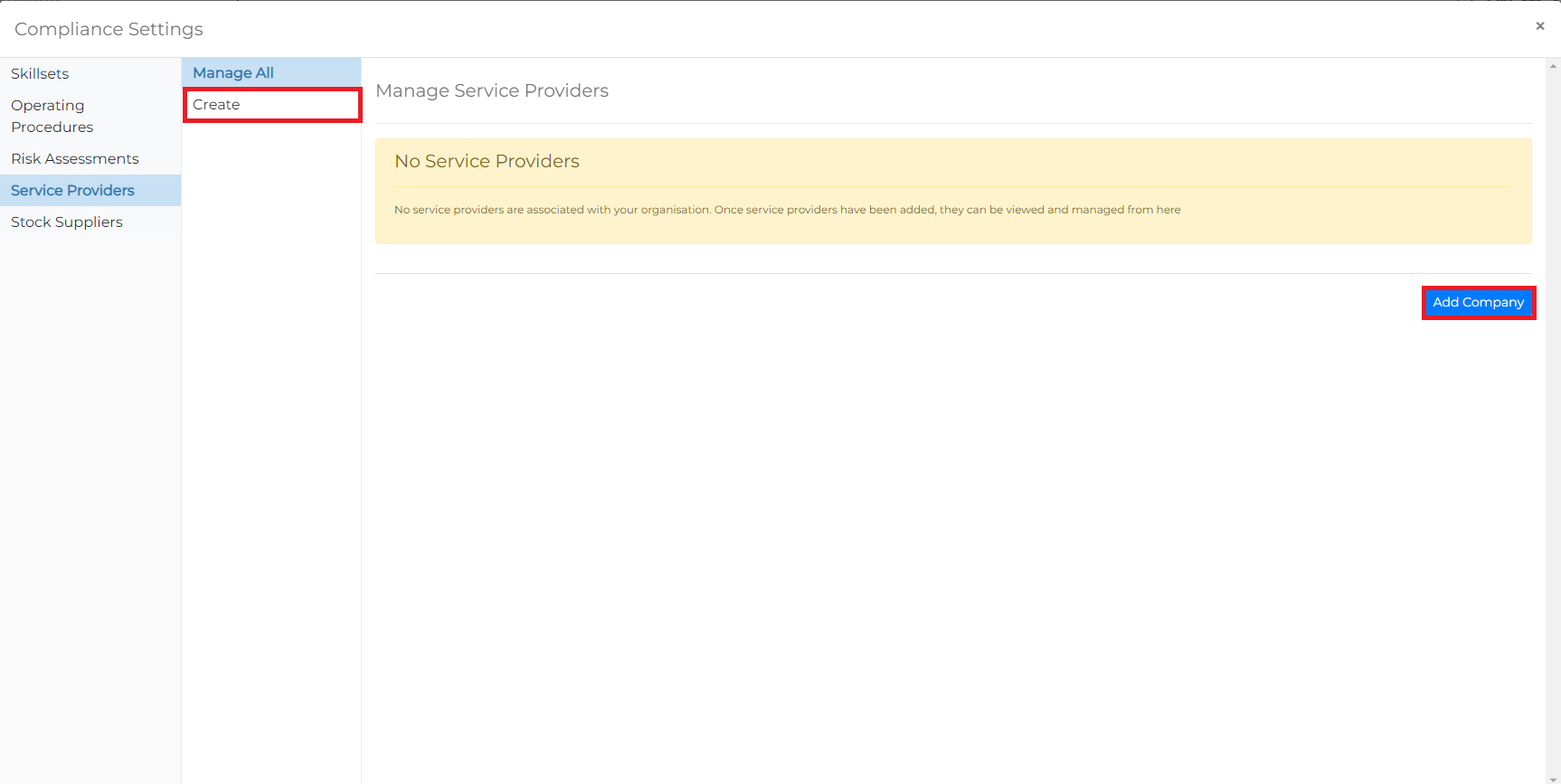Open the Skillsets section
The height and width of the screenshot is (784, 1561).
click(x=40, y=74)
